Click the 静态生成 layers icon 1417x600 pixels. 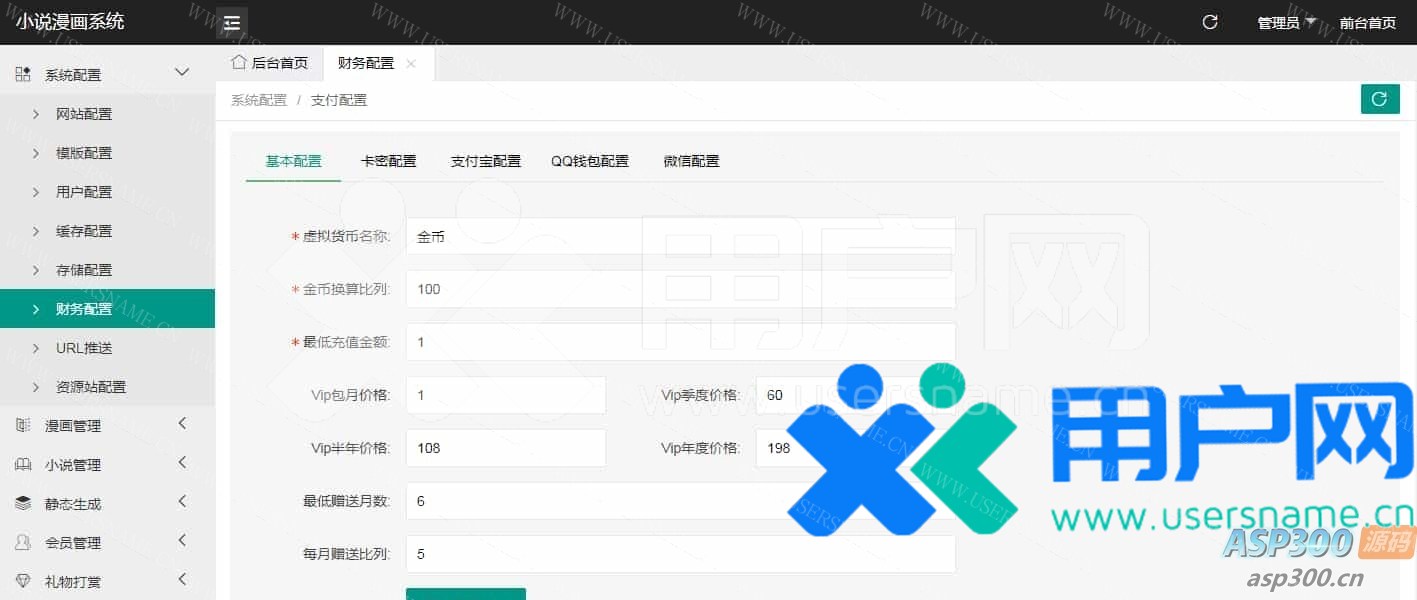click(x=23, y=504)
